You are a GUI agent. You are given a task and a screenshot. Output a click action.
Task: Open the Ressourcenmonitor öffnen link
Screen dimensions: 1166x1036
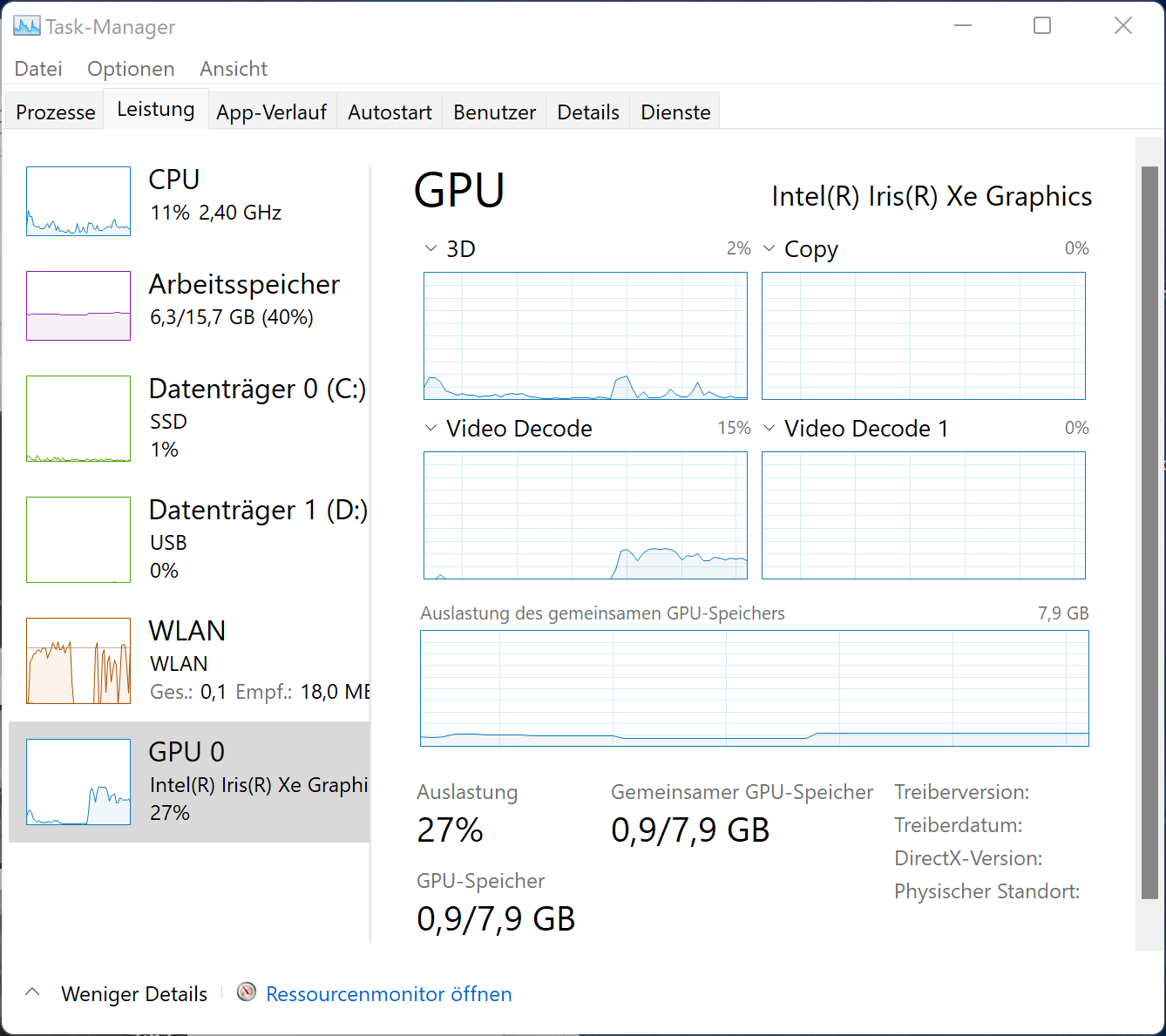(389, 994)
